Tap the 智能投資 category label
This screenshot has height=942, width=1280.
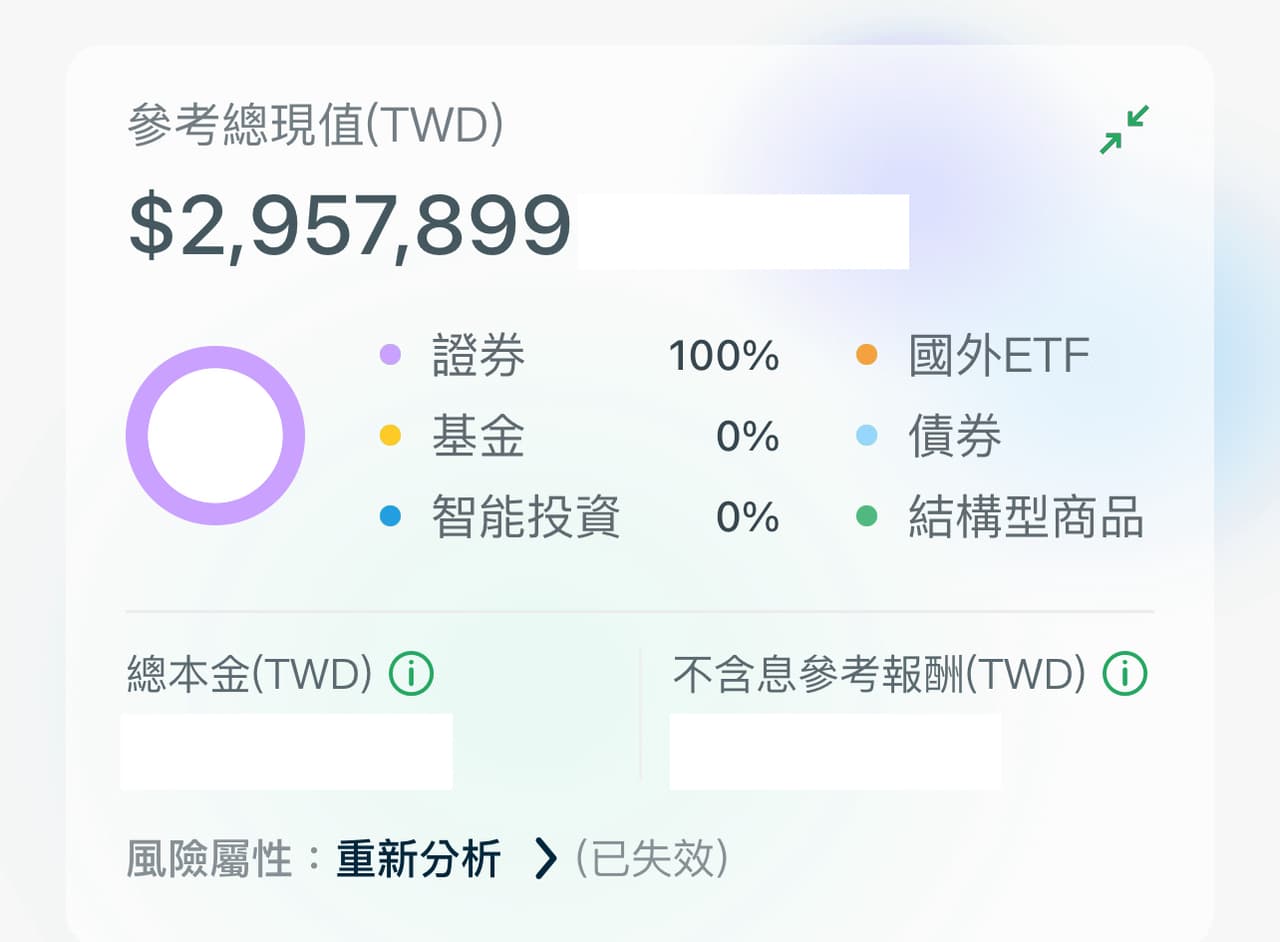[x=526, y=517]
